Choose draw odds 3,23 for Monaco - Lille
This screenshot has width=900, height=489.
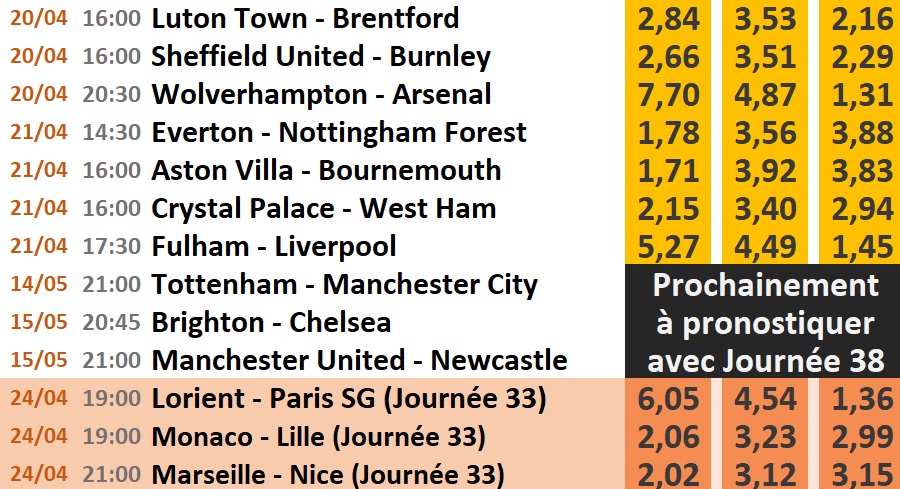(765, 437)
